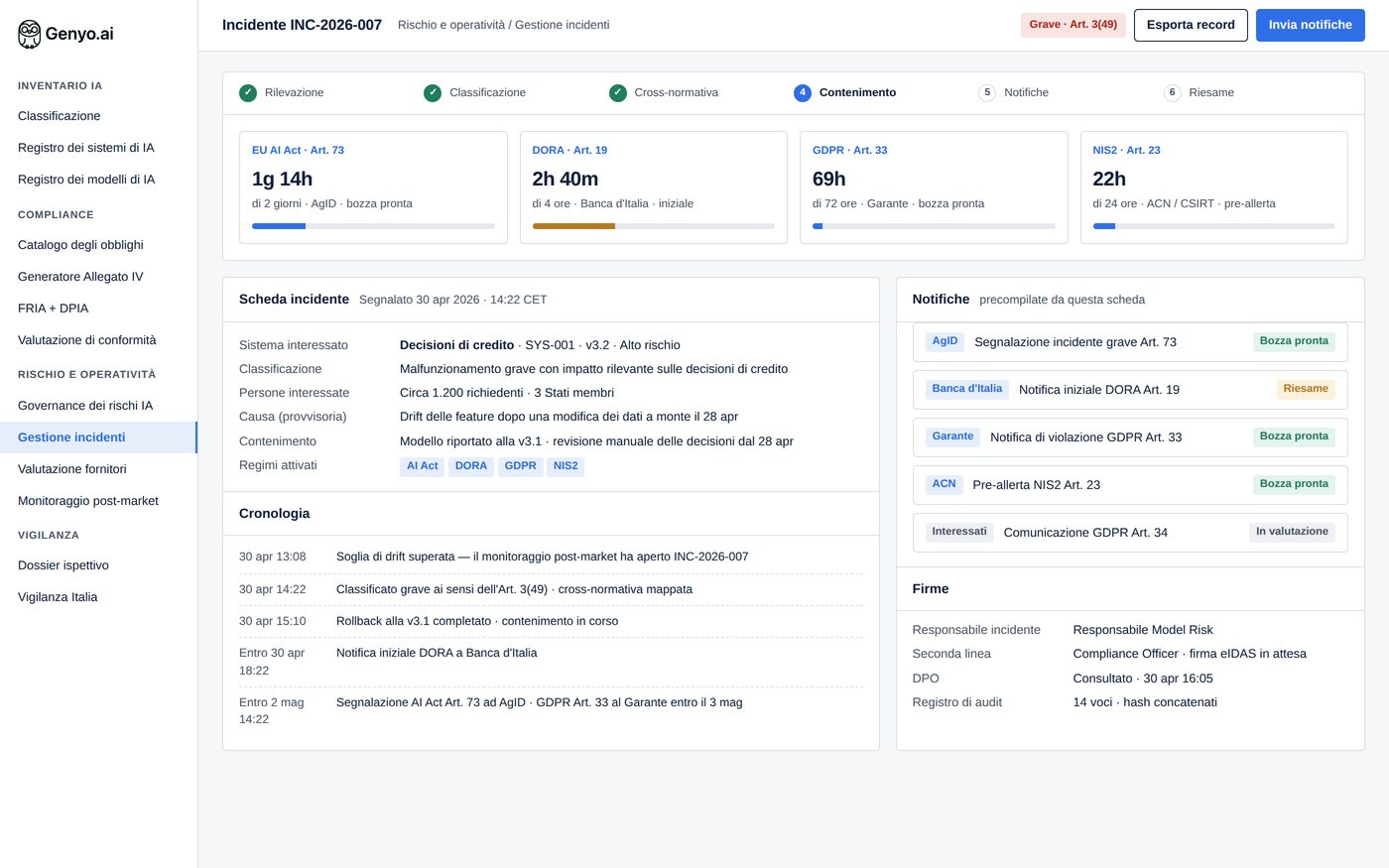Click the Grave Art. 3(49) severity badge

pos(1073,25)
